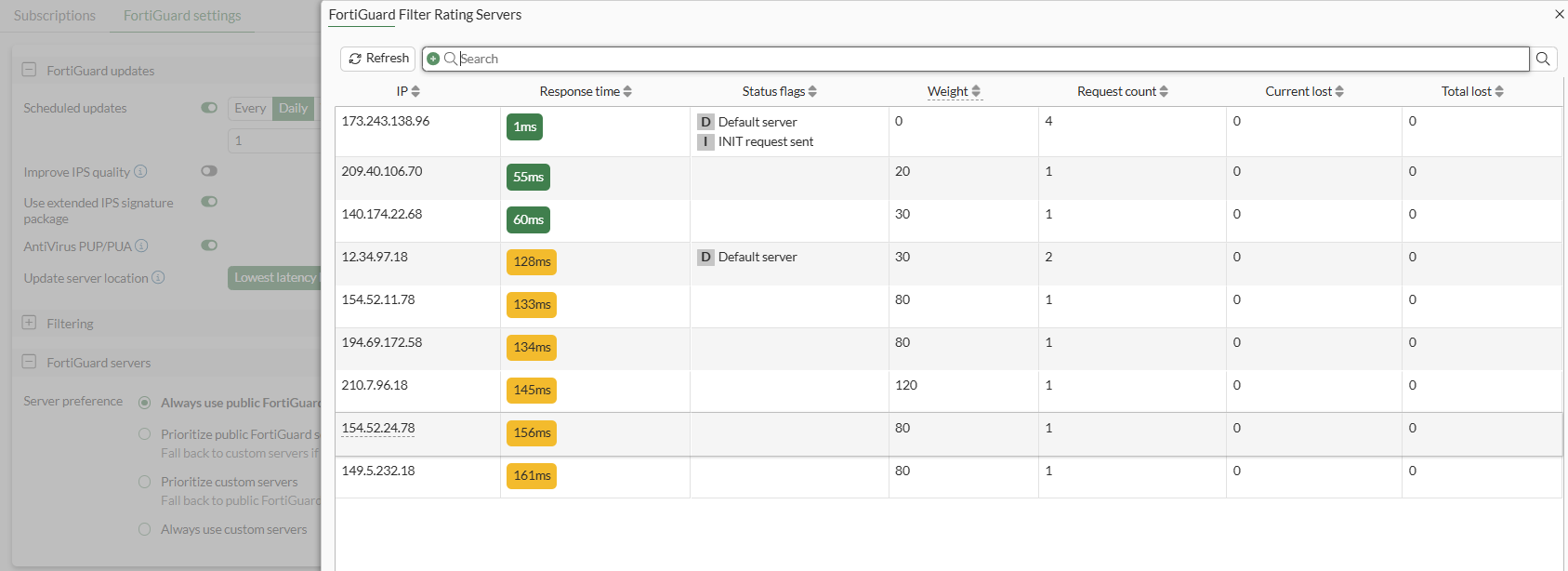Screen dimensions: 1568x571
Task: Click the green add filter icon
Action: click(433, 59)
